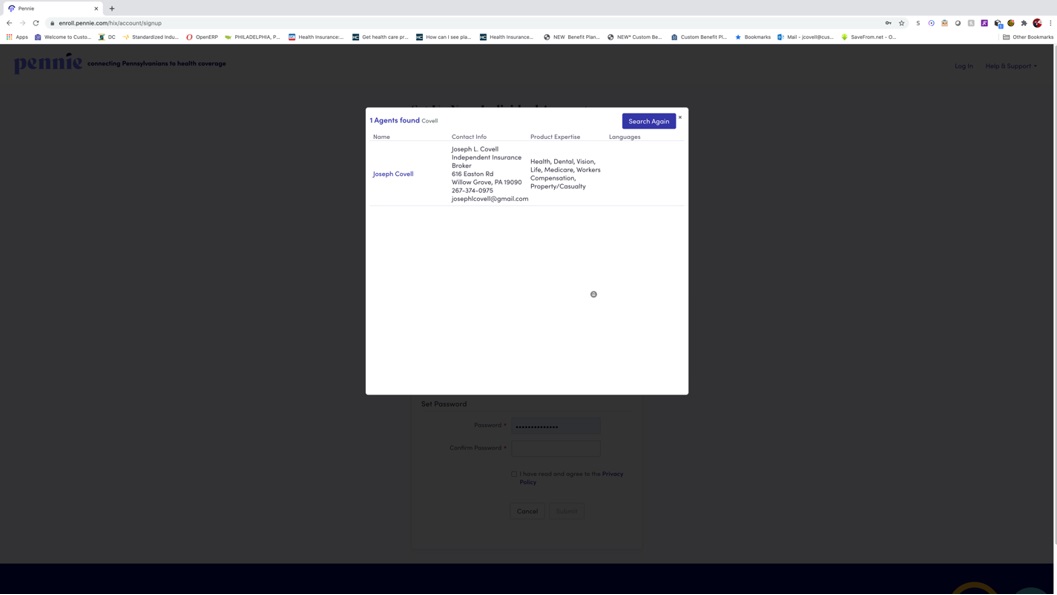
Task: Open the 'Standardized Indu...' bookmark
Action: [150, 37]
